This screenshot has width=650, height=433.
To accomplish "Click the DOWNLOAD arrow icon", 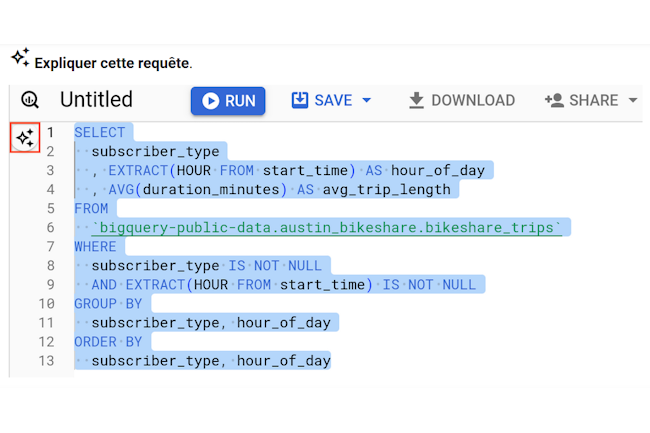I will [x=416, y=101].
